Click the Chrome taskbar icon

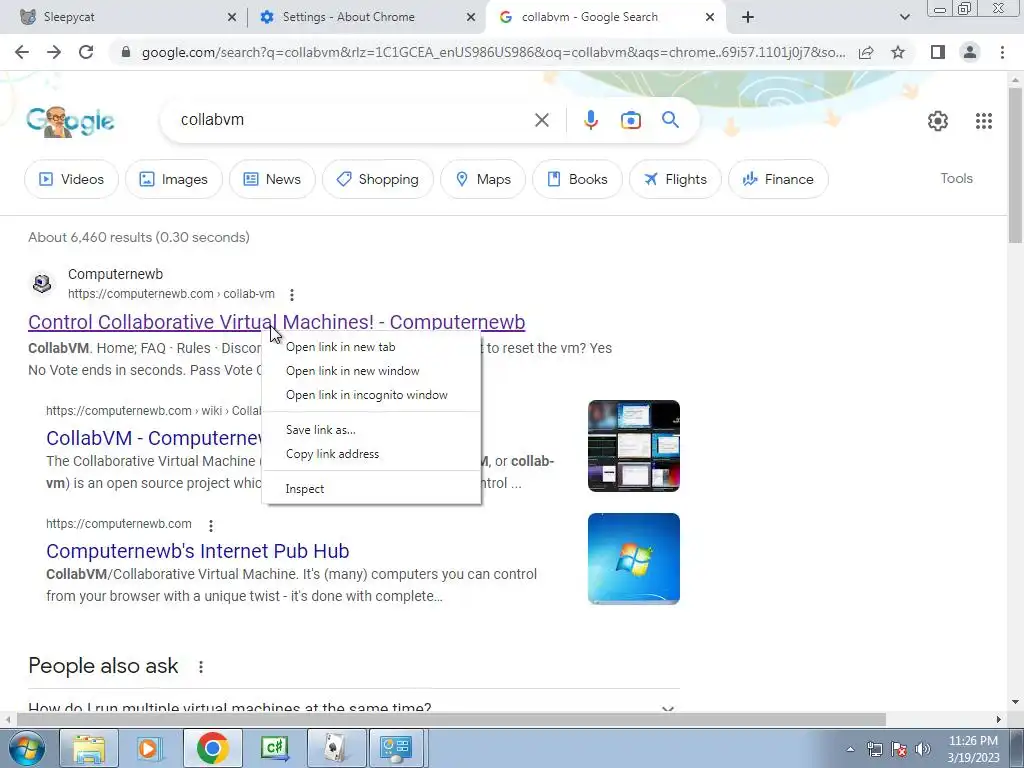click(212, 748)
